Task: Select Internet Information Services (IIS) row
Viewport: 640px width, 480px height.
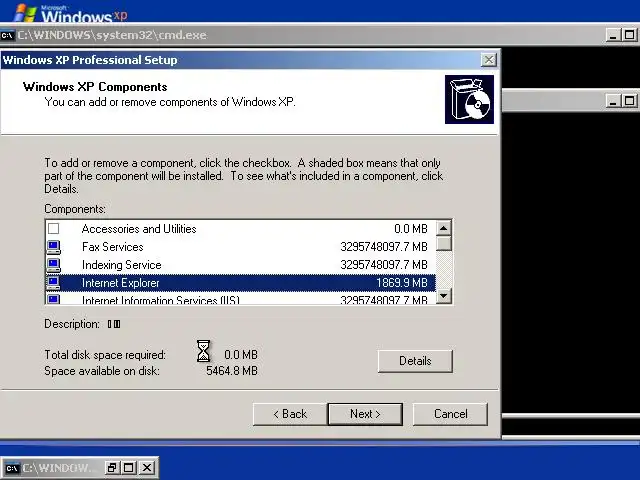Action: coord(240,299)
